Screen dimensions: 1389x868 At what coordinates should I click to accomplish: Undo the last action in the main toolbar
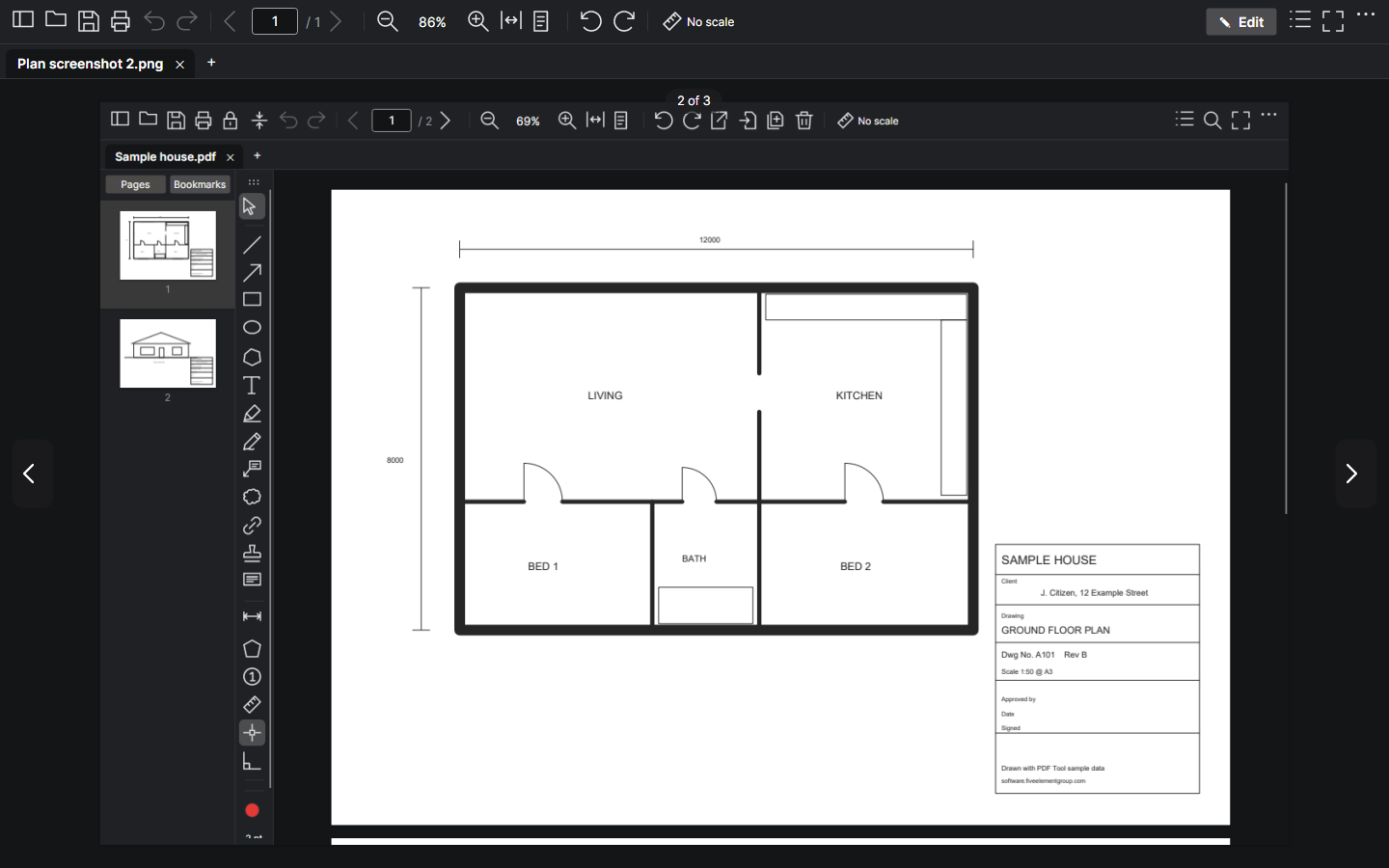pyautogui.click(x=154, y=21)
